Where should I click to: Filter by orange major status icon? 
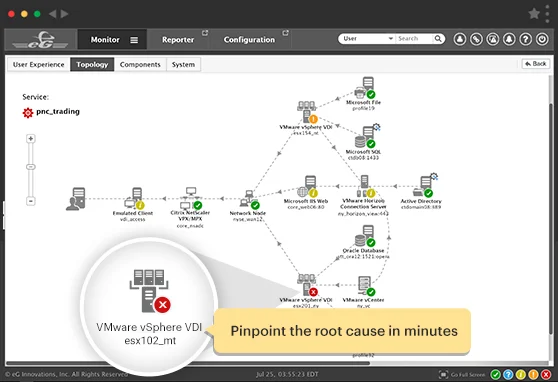[x=533, y=375]
